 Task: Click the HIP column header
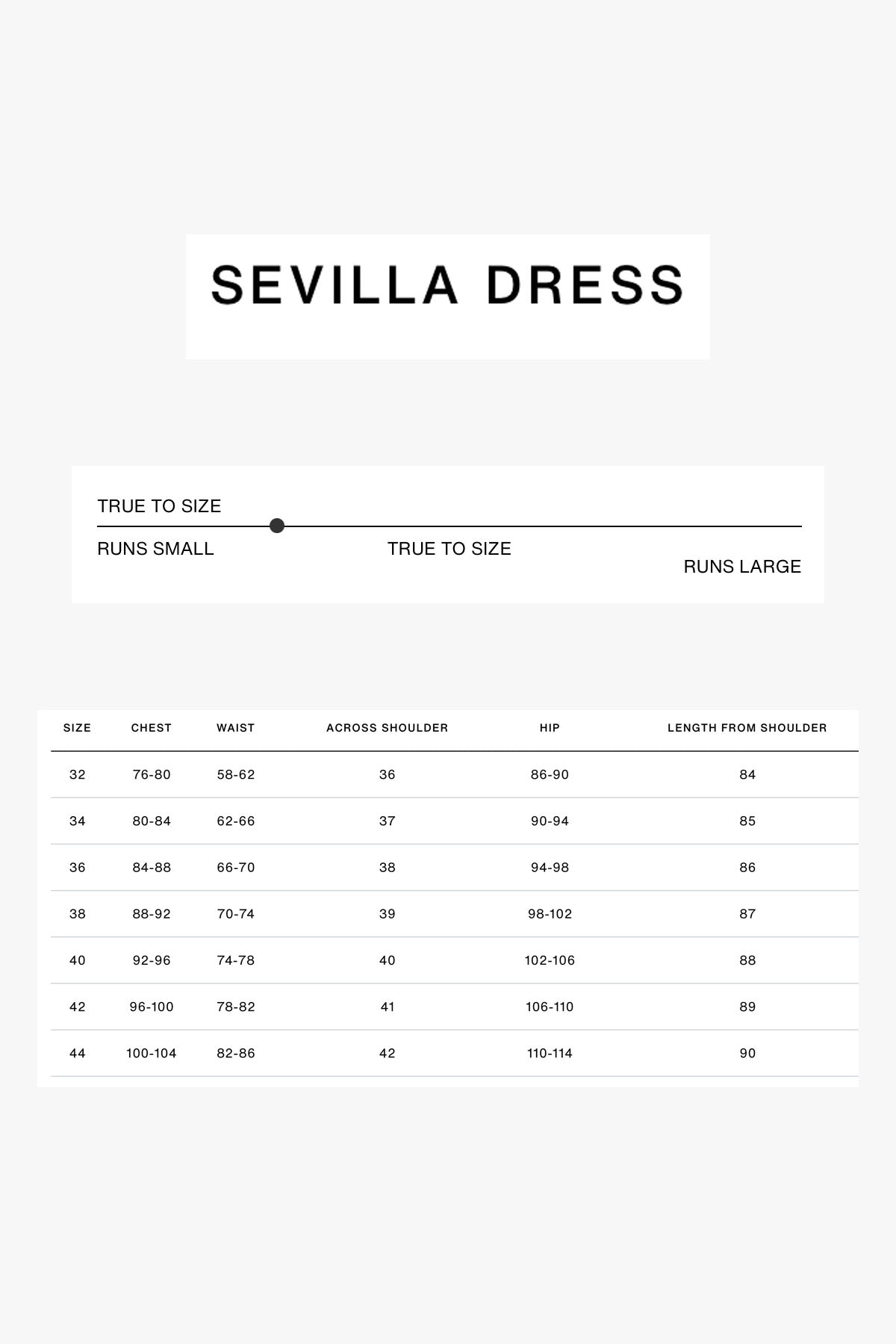pyautogui.click(x=550, y=728)
